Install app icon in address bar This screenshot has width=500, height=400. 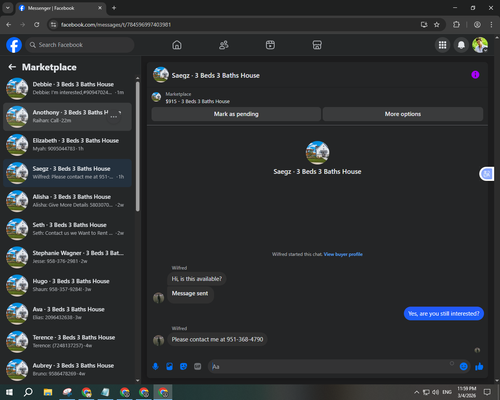(x=424, y=25)
